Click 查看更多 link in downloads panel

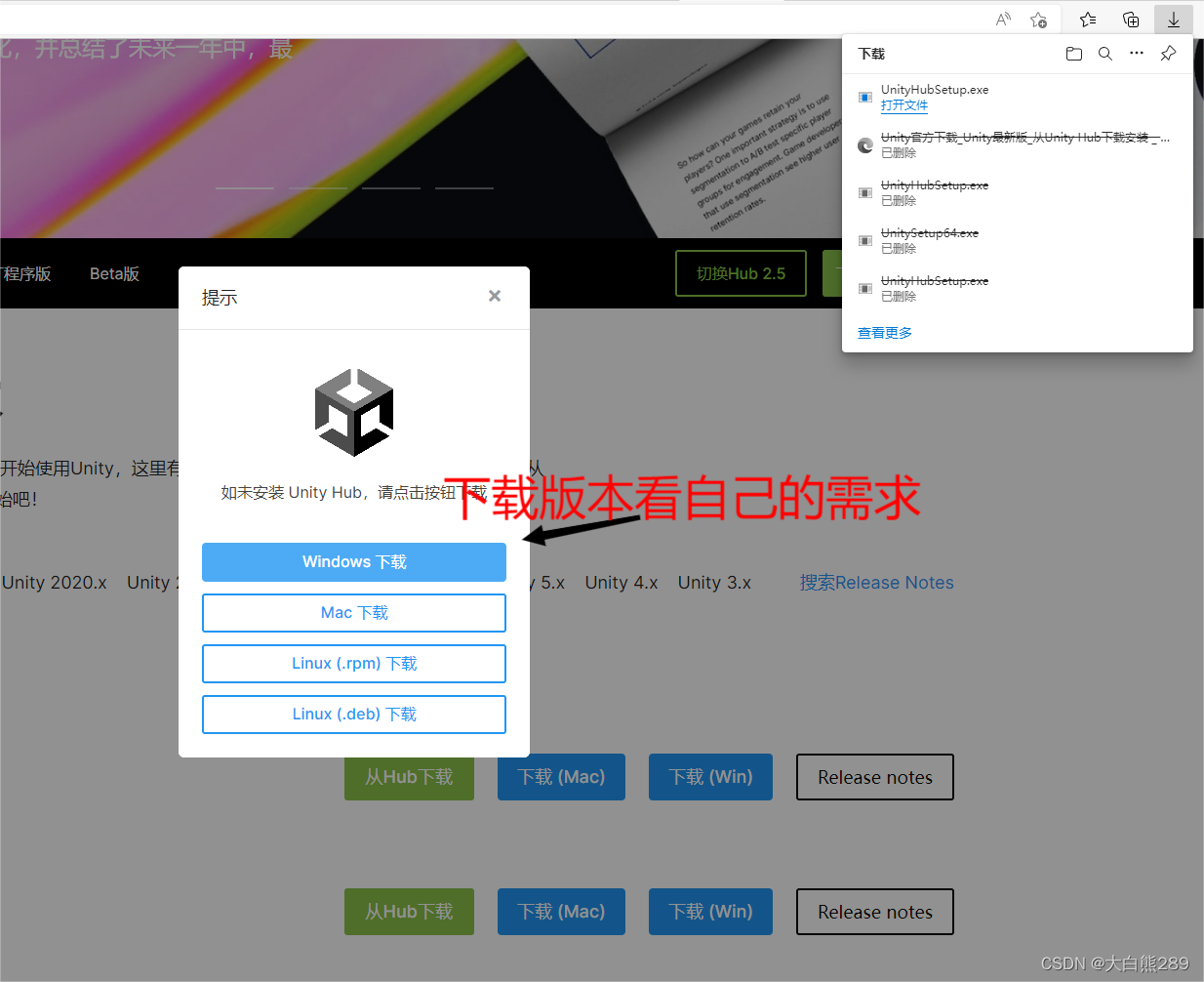[885, 333]
